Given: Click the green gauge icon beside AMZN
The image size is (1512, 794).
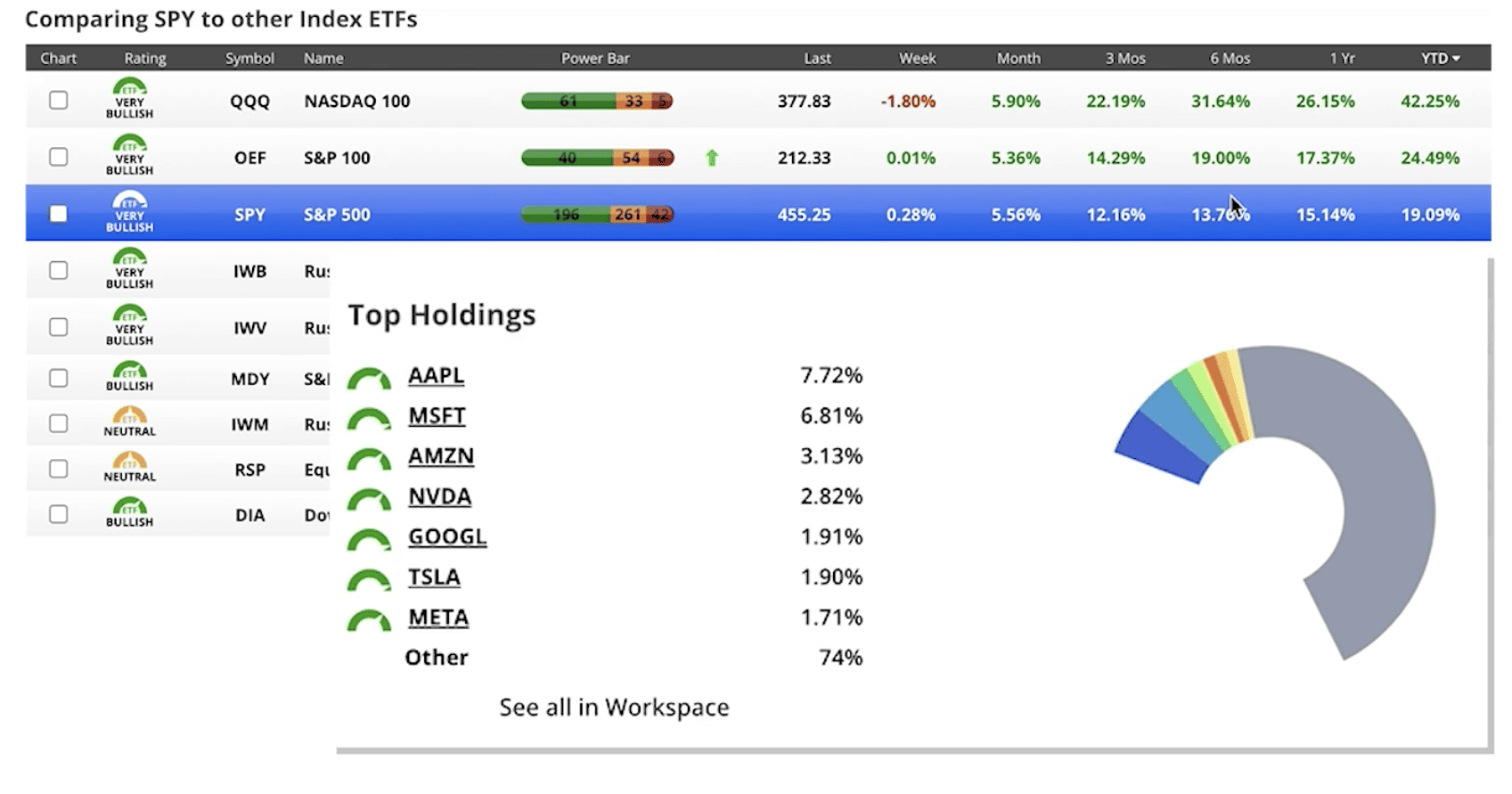Looking at the screenshot, I should pos(369,459).
